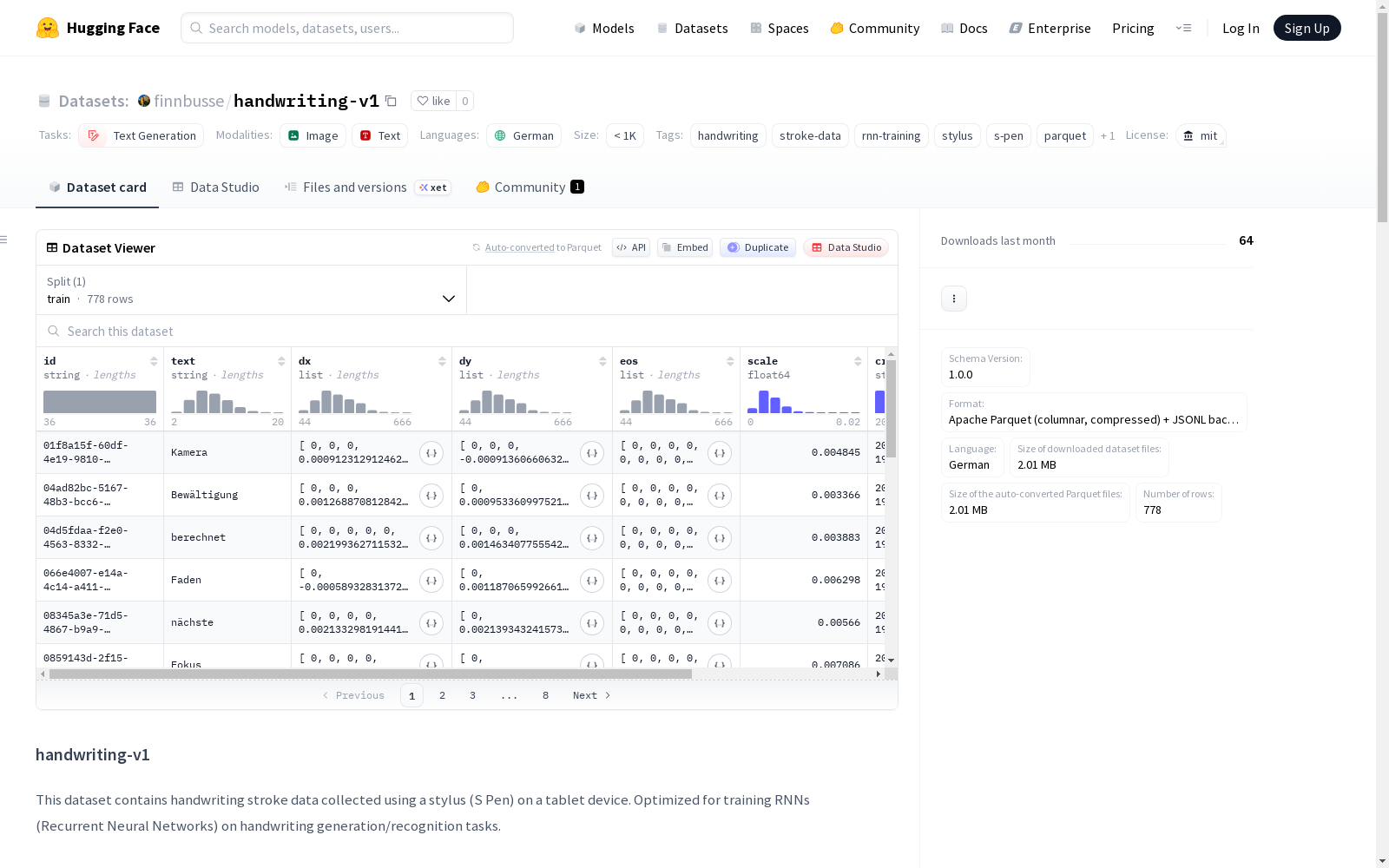Expand the Kamera row dy cell value
Viewport: 1389px width, 868px height.
point(592,453)
